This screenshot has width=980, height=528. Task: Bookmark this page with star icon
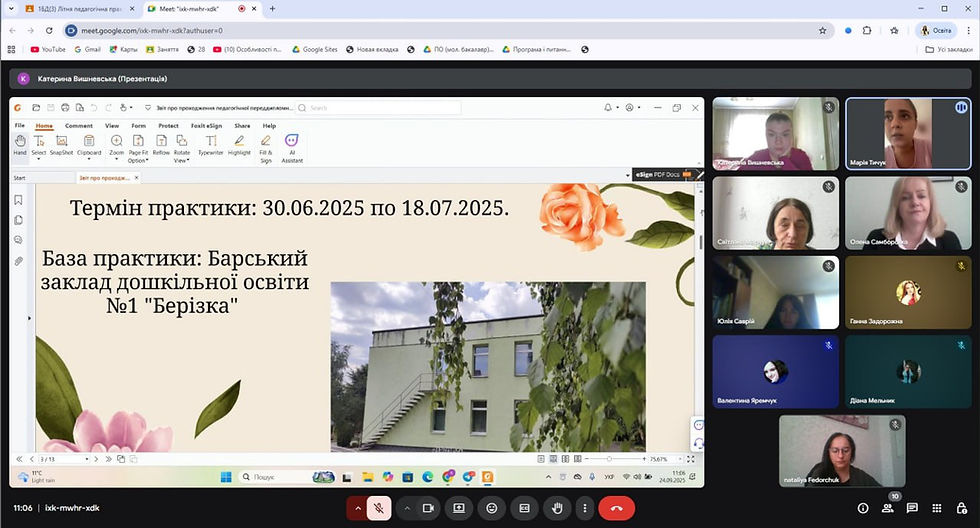point(822,31)
